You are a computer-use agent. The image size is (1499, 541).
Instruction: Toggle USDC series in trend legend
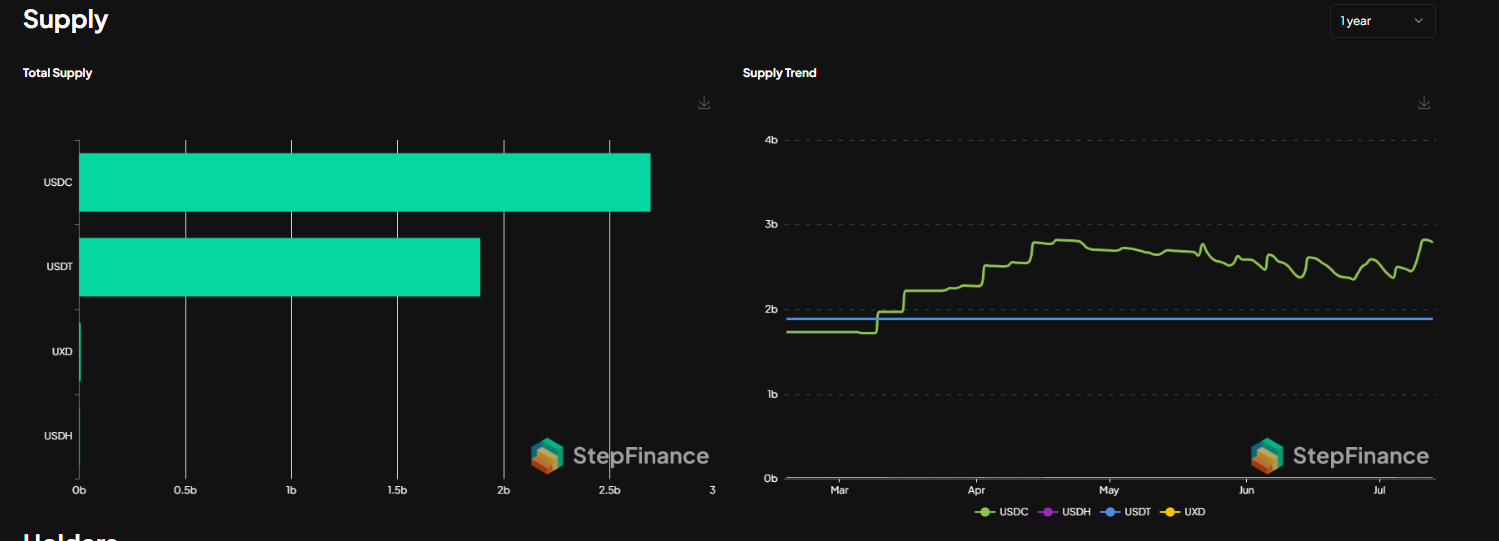tap(1000, 512)
